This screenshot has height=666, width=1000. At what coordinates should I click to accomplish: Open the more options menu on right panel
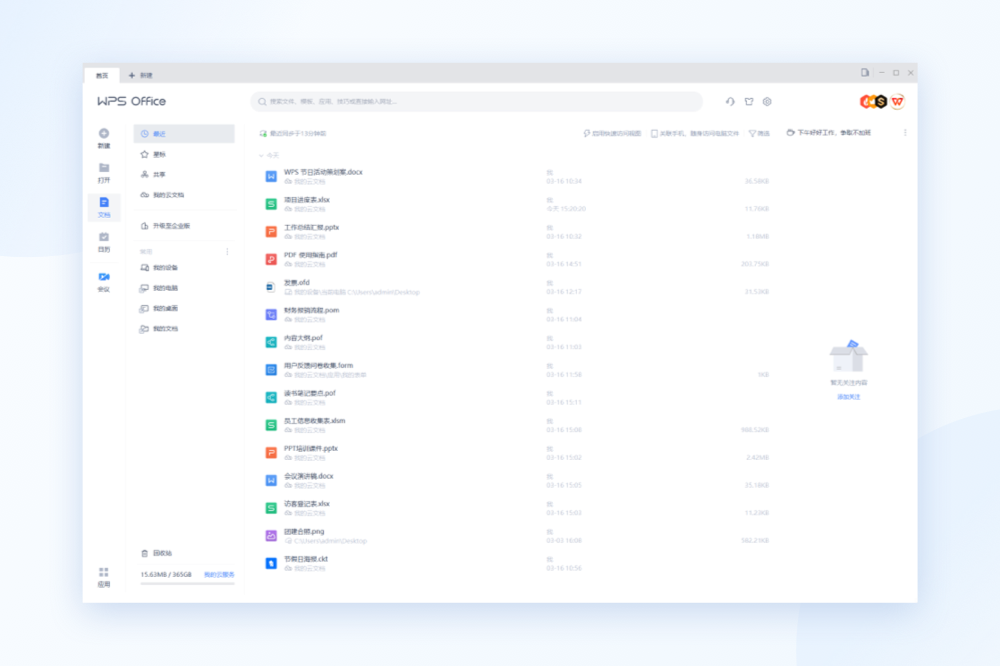pos(905,132)
